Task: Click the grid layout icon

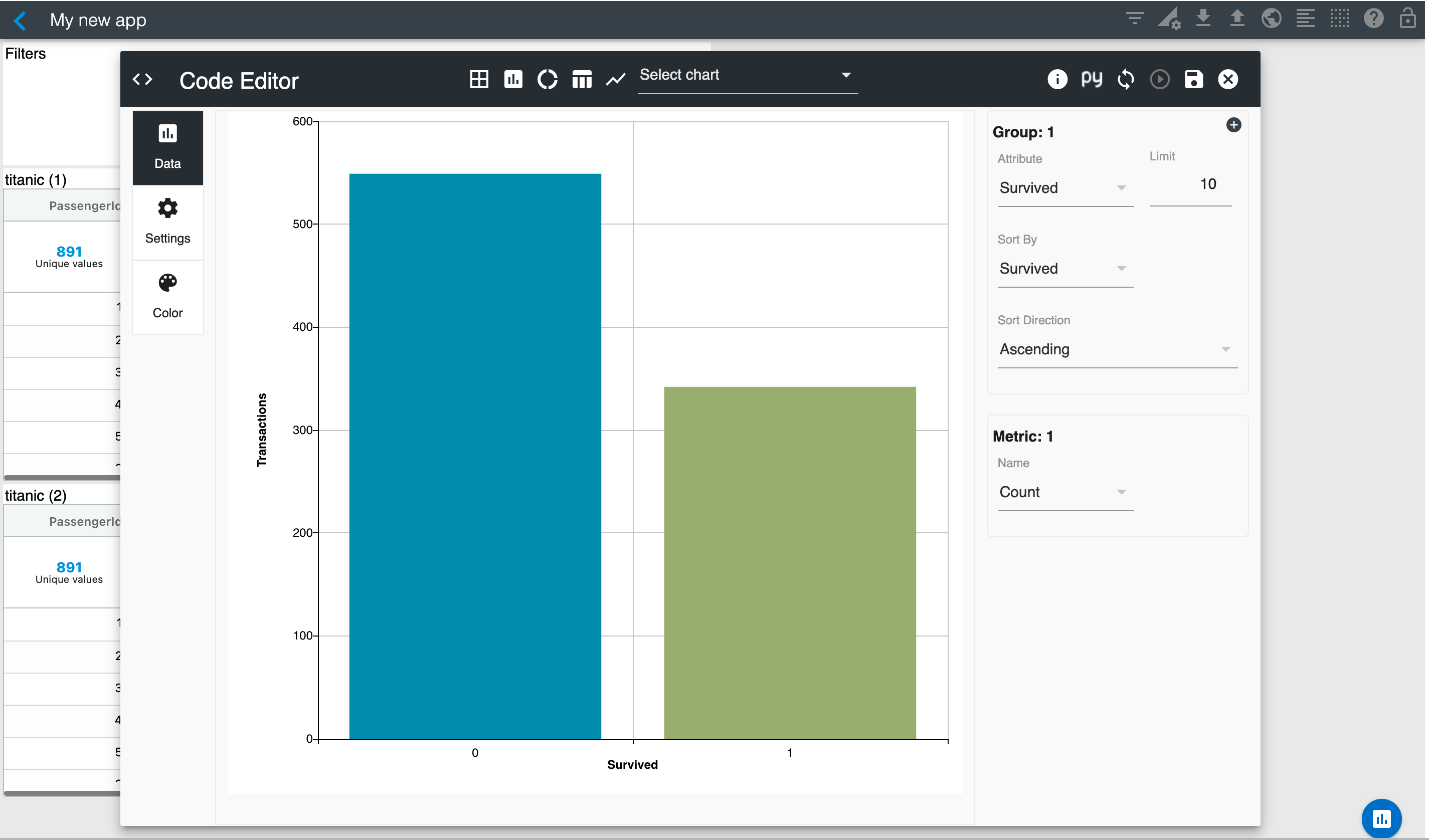Action: [x=480, y=79]
